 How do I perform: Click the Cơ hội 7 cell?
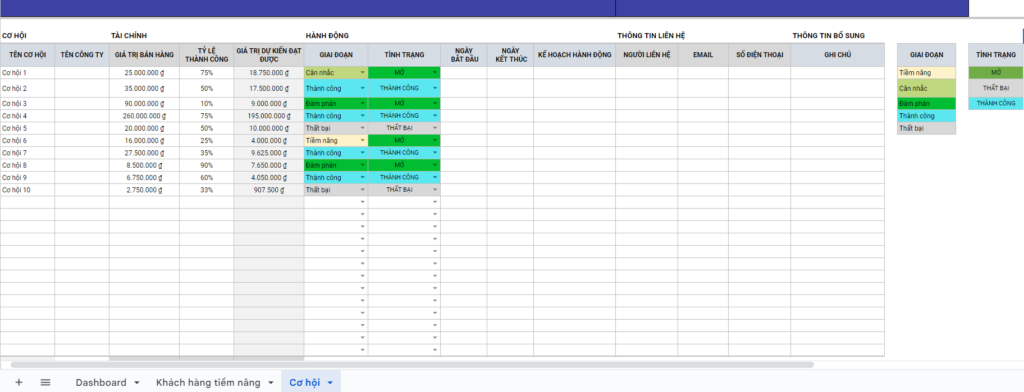click(x=27, y=153)
